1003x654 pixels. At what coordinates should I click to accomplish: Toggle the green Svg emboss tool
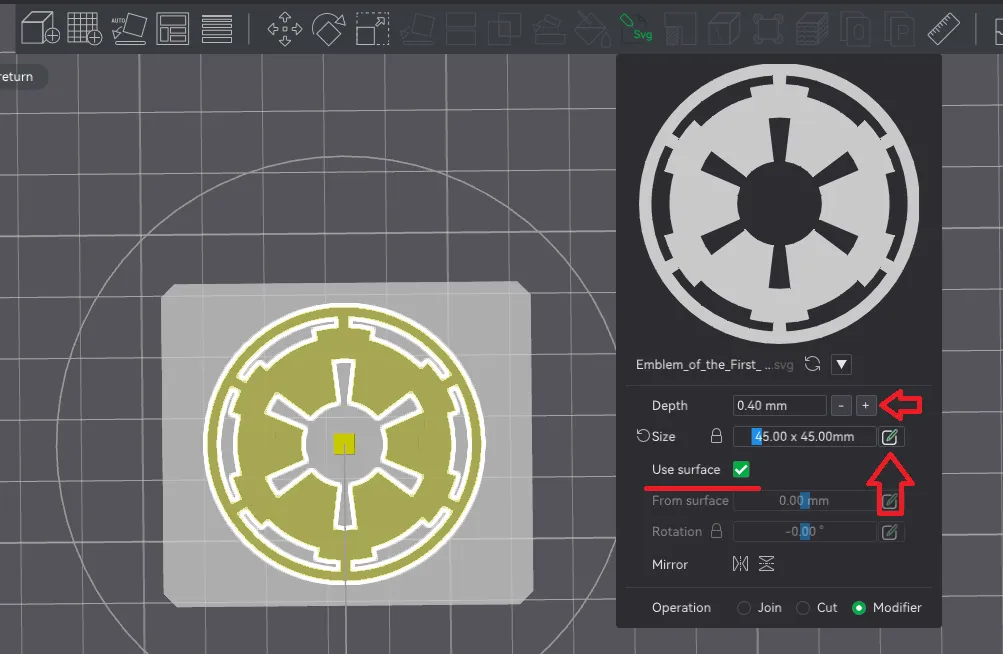click(x=636, y=29)
